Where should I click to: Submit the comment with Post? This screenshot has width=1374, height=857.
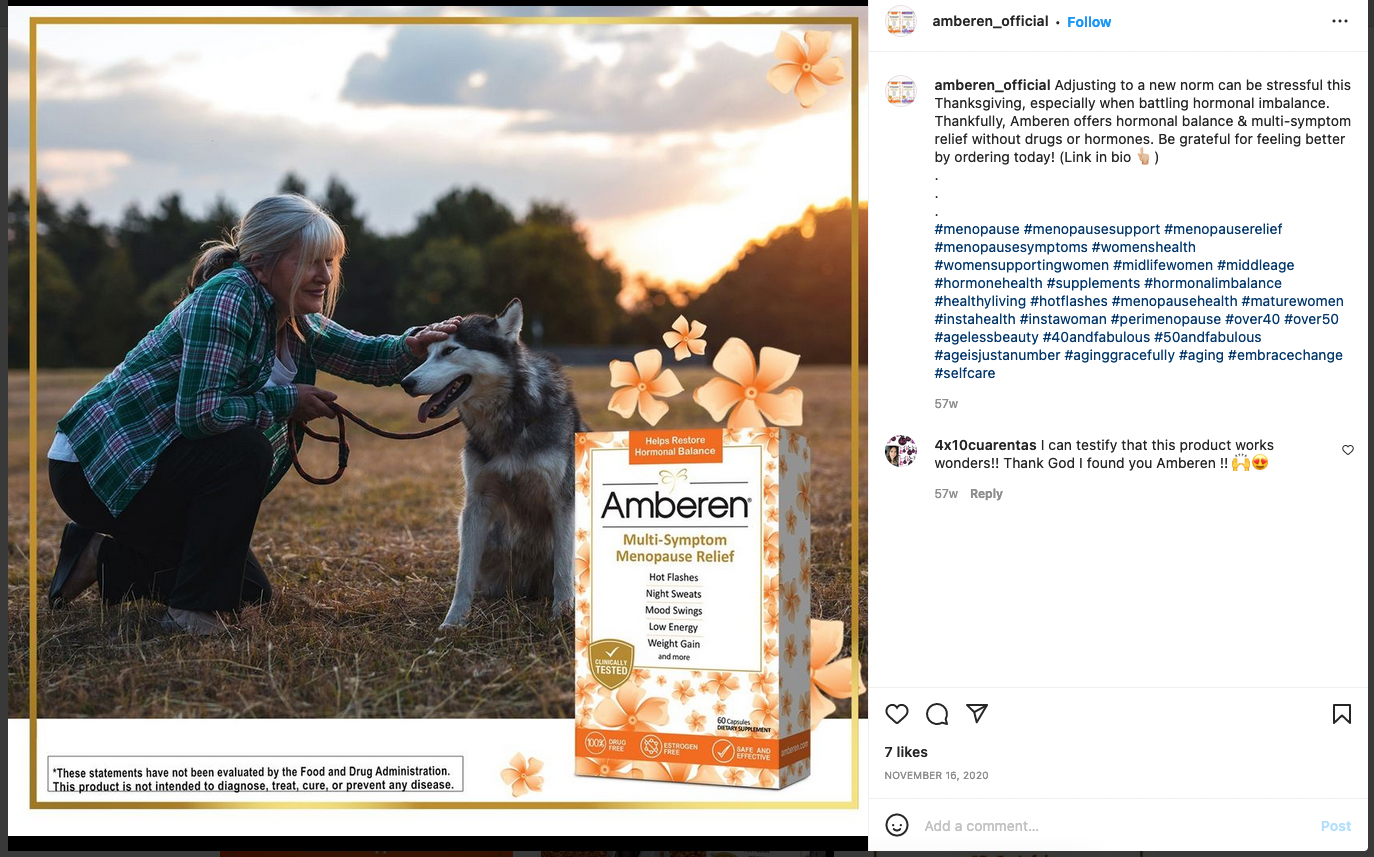click(x=1336, y=826)
